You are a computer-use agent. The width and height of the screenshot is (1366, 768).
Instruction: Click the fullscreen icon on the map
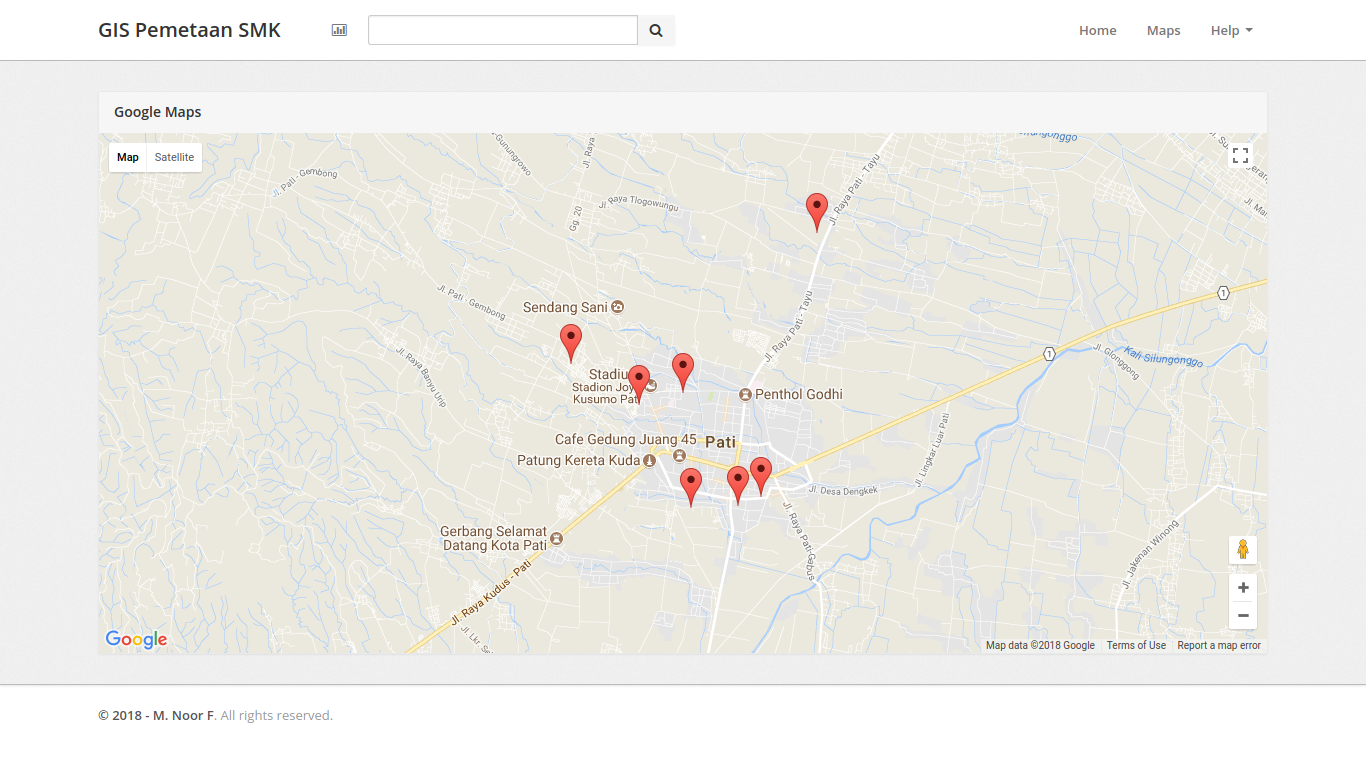[x=1241, y=156]
